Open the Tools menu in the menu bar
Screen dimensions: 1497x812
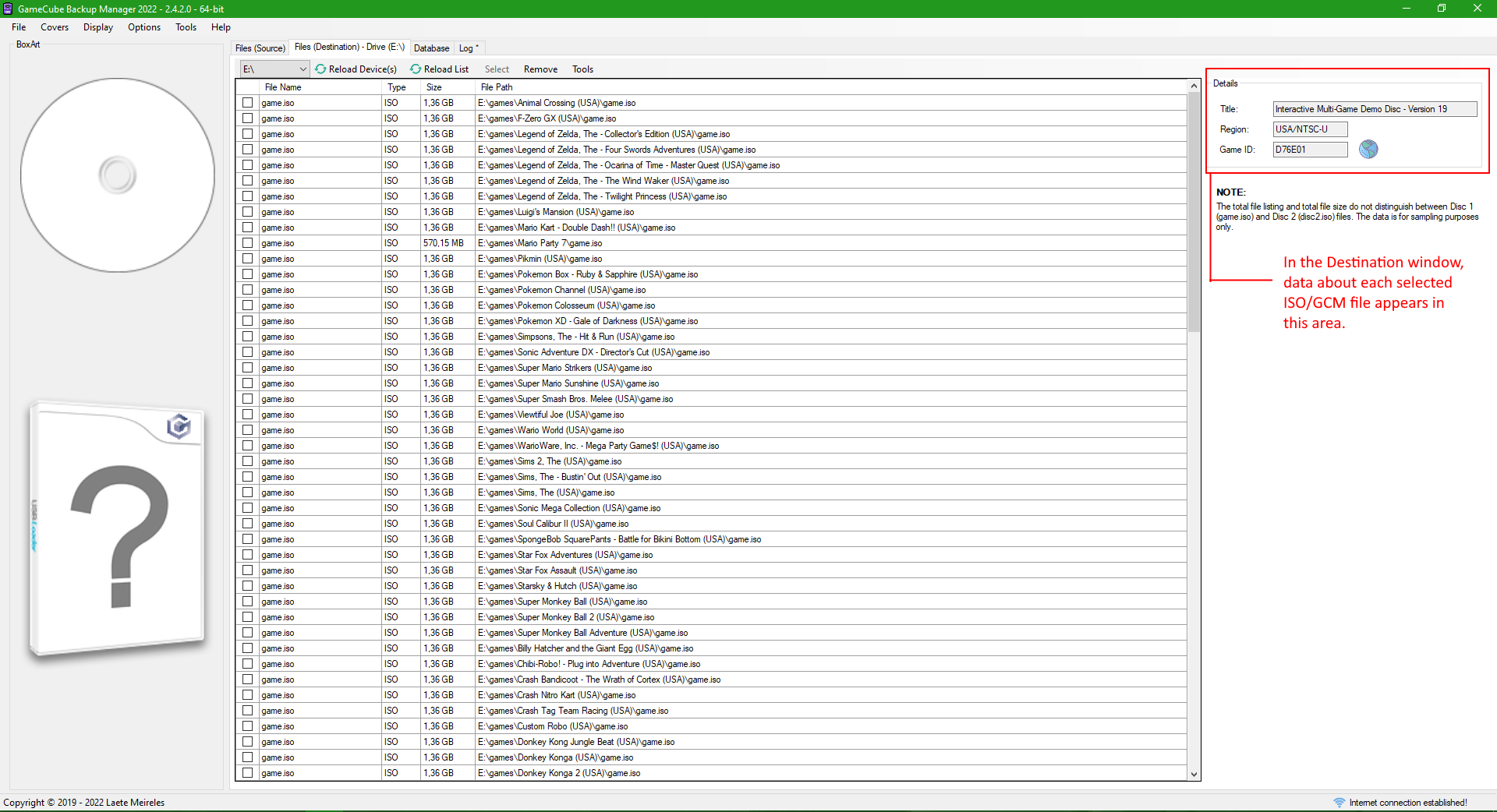[x=186, y=27]
